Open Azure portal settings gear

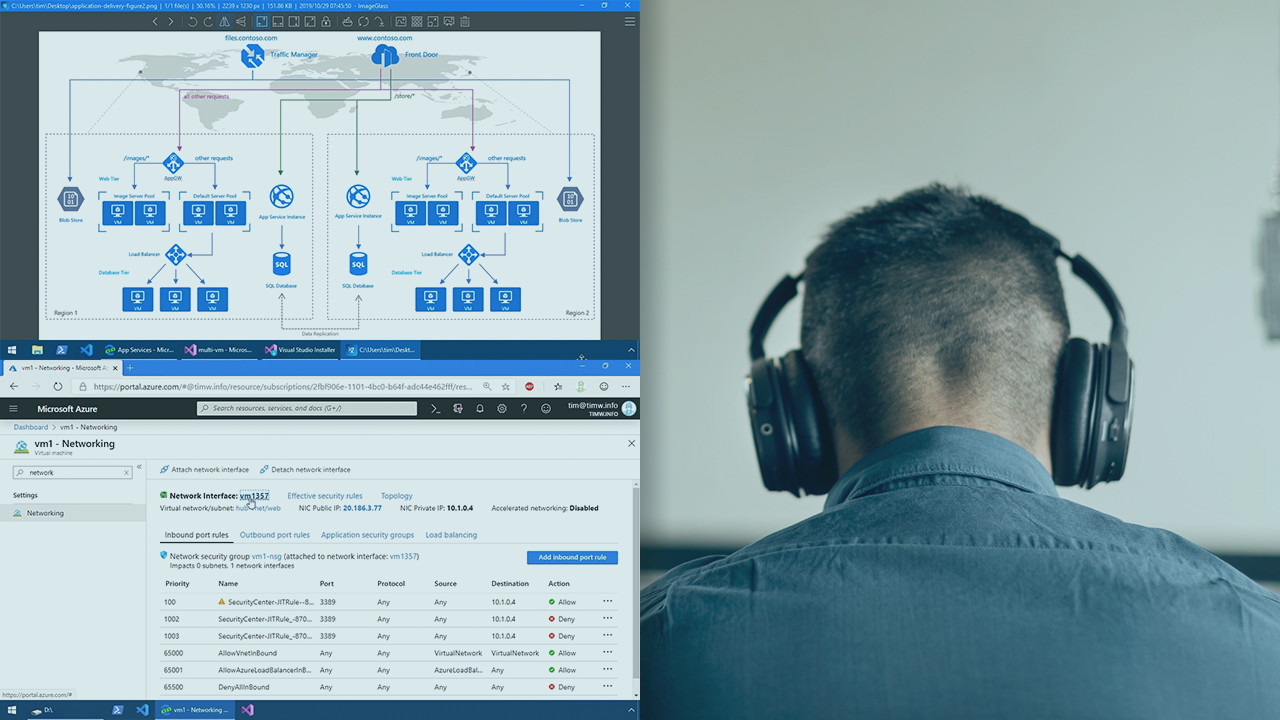tap(502, 409)
